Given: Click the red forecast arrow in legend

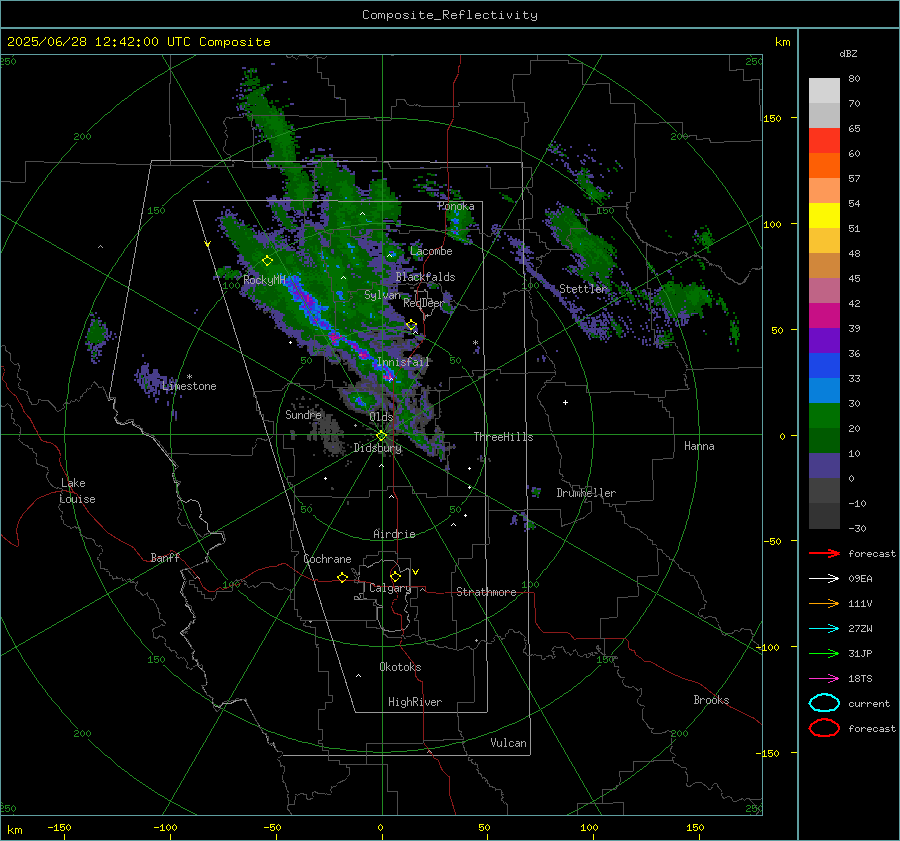Looking at the screenshot, I should coord(824,553).
